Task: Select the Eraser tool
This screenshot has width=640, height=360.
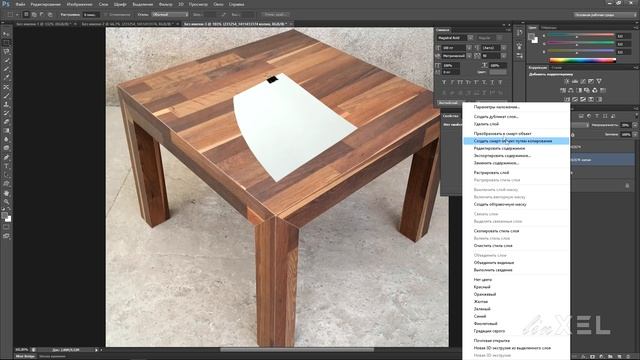Action: click(6, 122)
